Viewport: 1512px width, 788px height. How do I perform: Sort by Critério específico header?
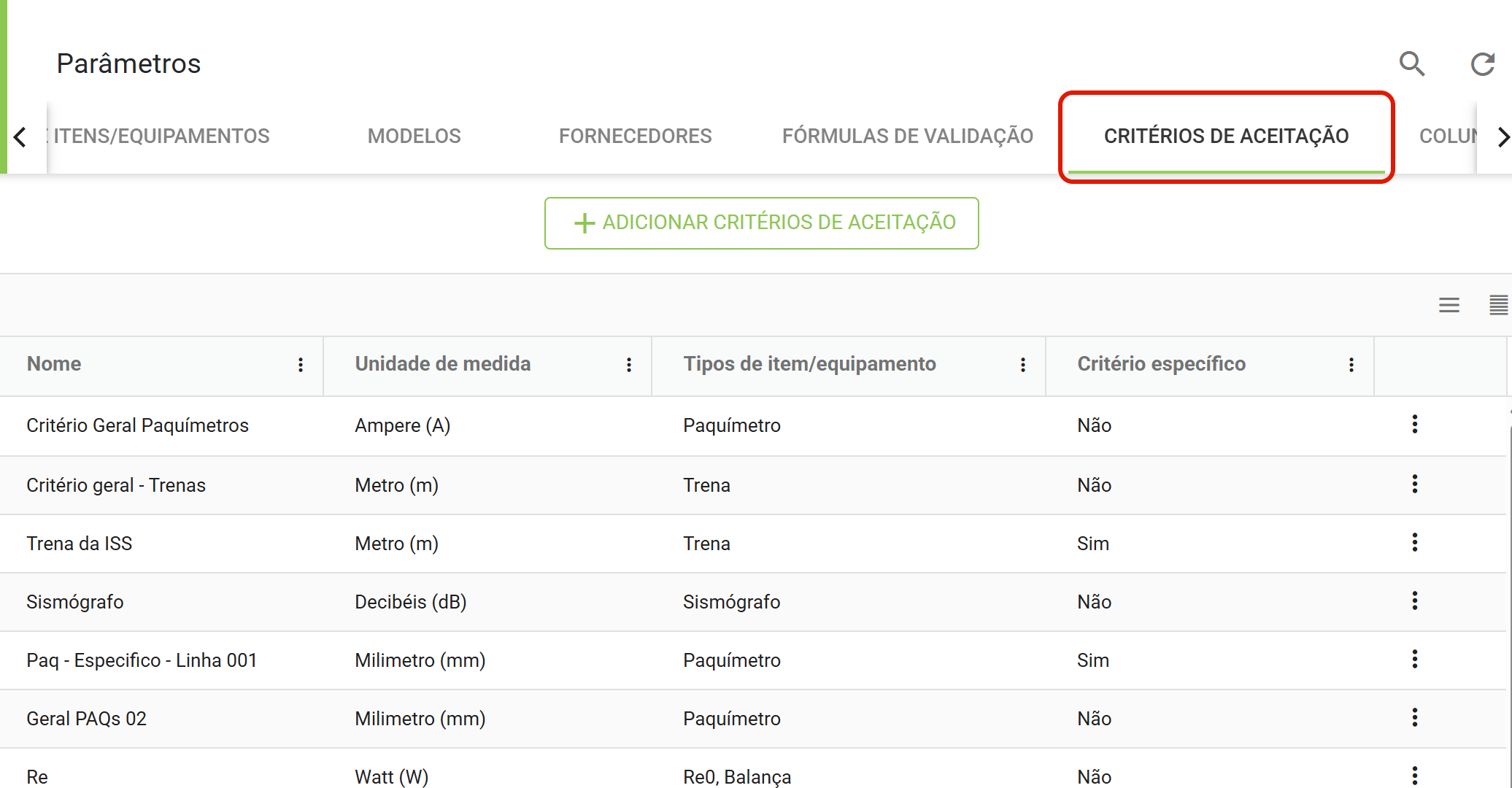pyautogui.click(x=1161, y=364)
